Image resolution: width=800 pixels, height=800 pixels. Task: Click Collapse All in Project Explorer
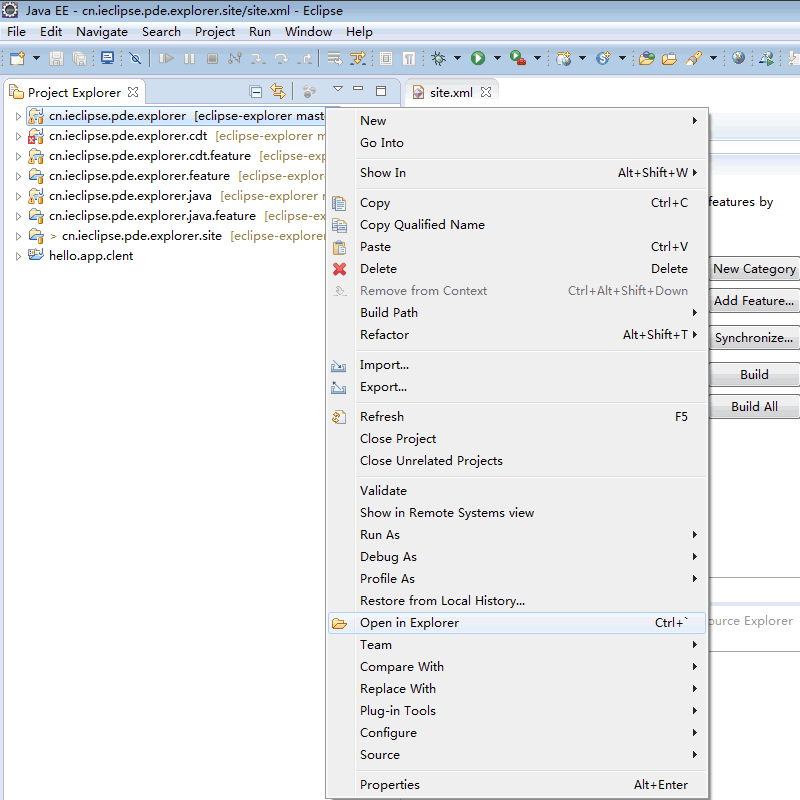click(256, 92)
